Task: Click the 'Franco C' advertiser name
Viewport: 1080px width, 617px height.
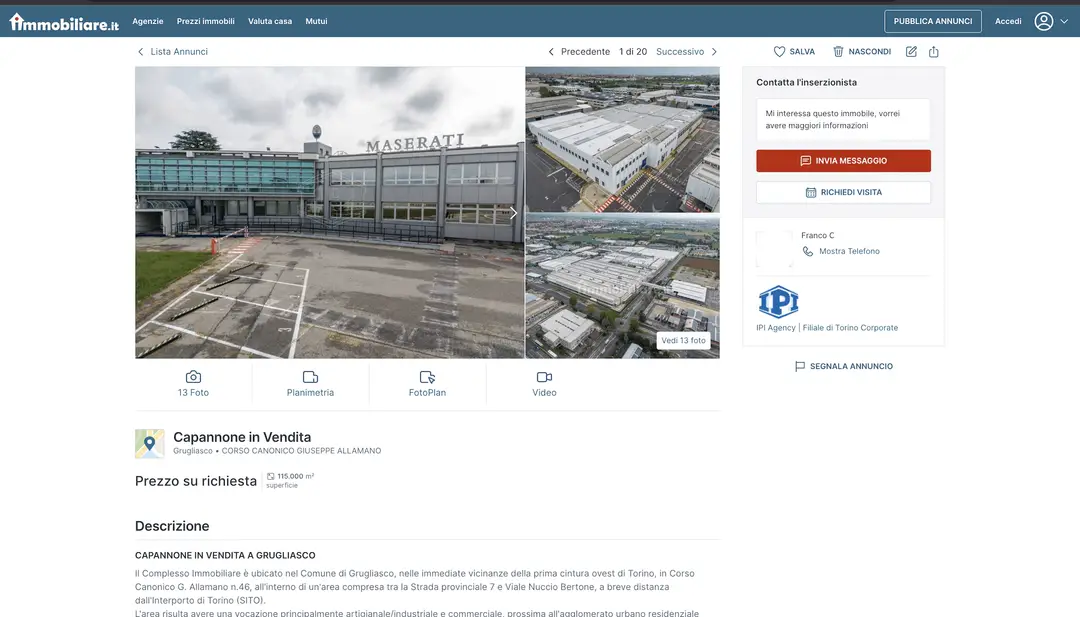Action: coord(818,236)
